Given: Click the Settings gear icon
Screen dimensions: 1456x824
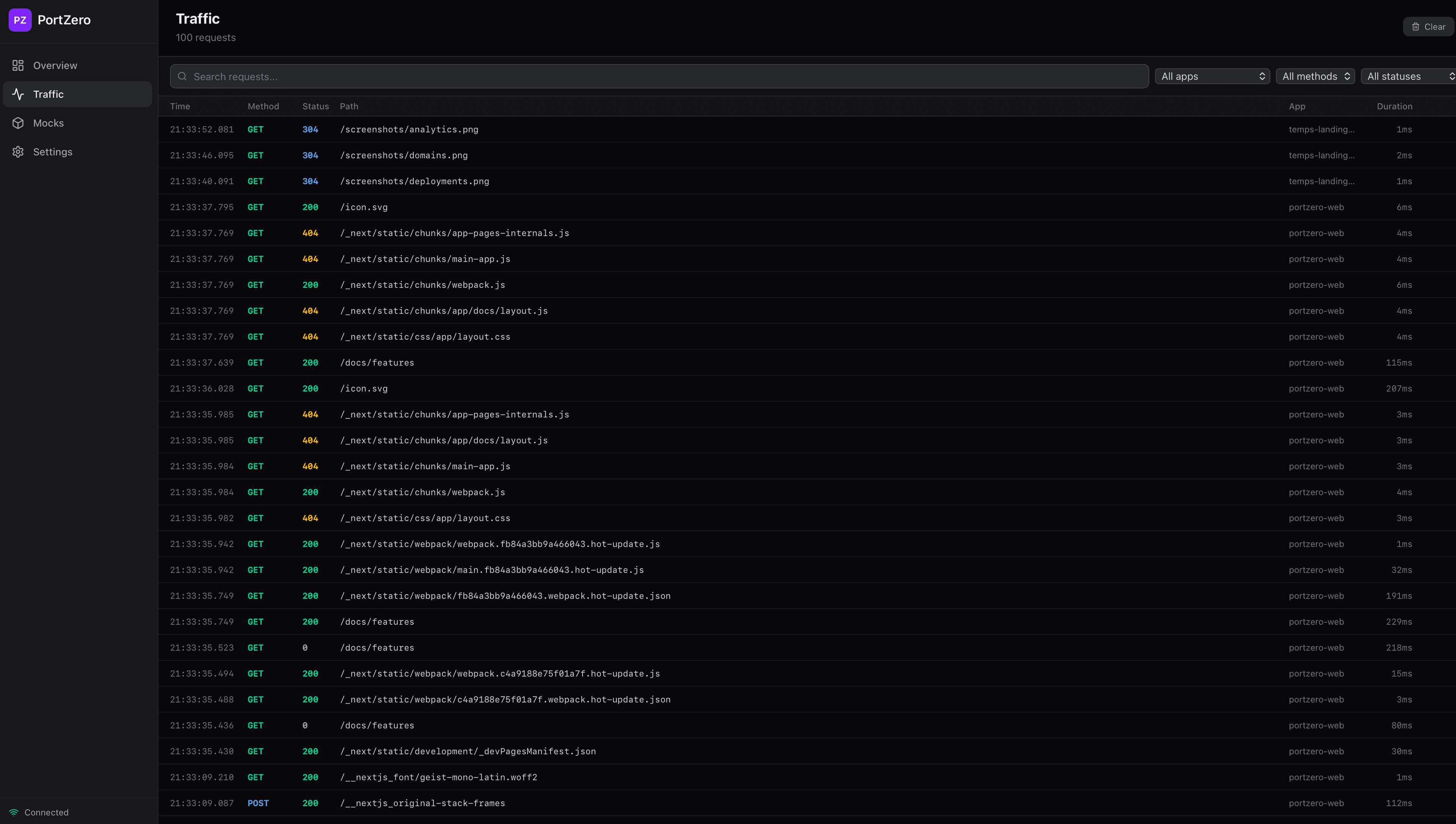Looking at the screenshot, I should point(17,152).
